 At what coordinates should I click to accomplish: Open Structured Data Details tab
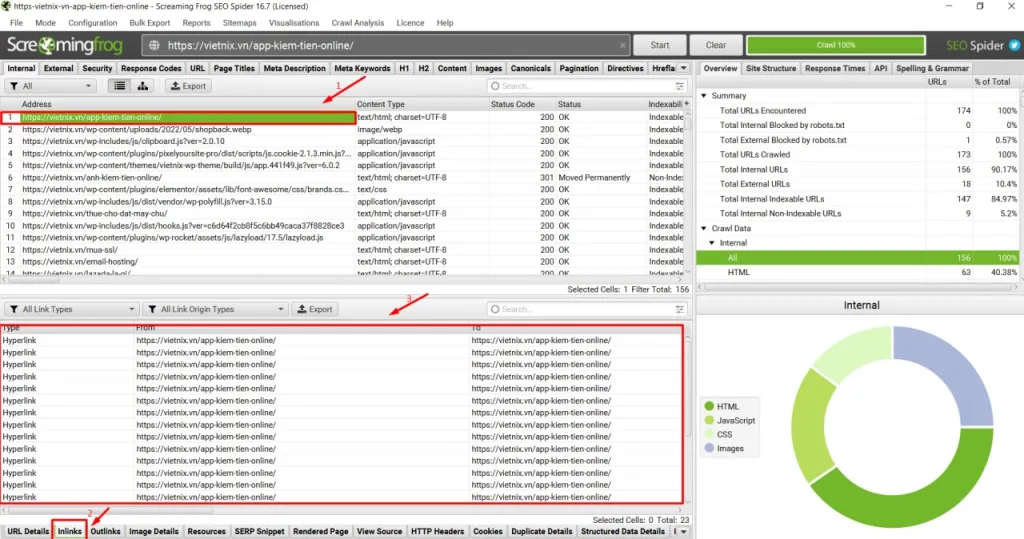(x=623, y=531)
